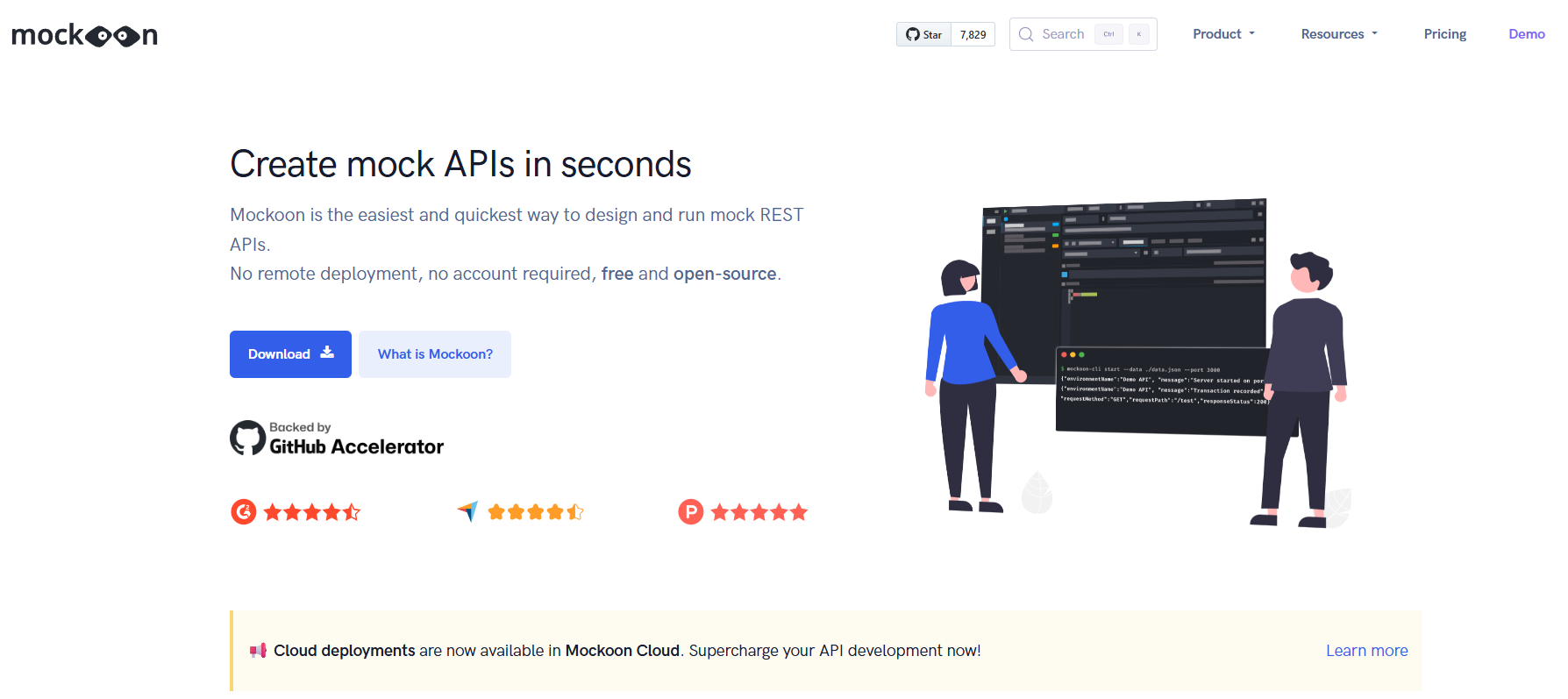The image size is (1568, 699).
Task: Expand the Resources dropdown menu
Action: tap(1339, 34)
